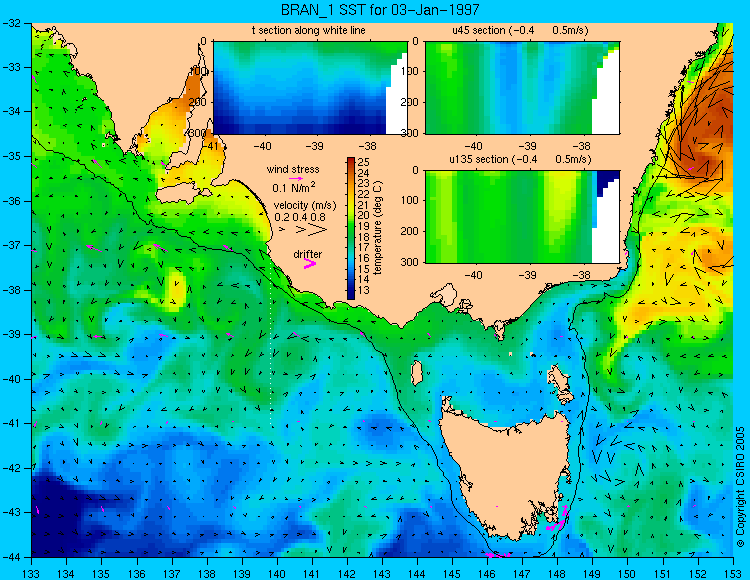Image resolution: width=750 pixels, height=580 pixels.
Task: Click main latitude axis label -35
Action: point(12,156)
